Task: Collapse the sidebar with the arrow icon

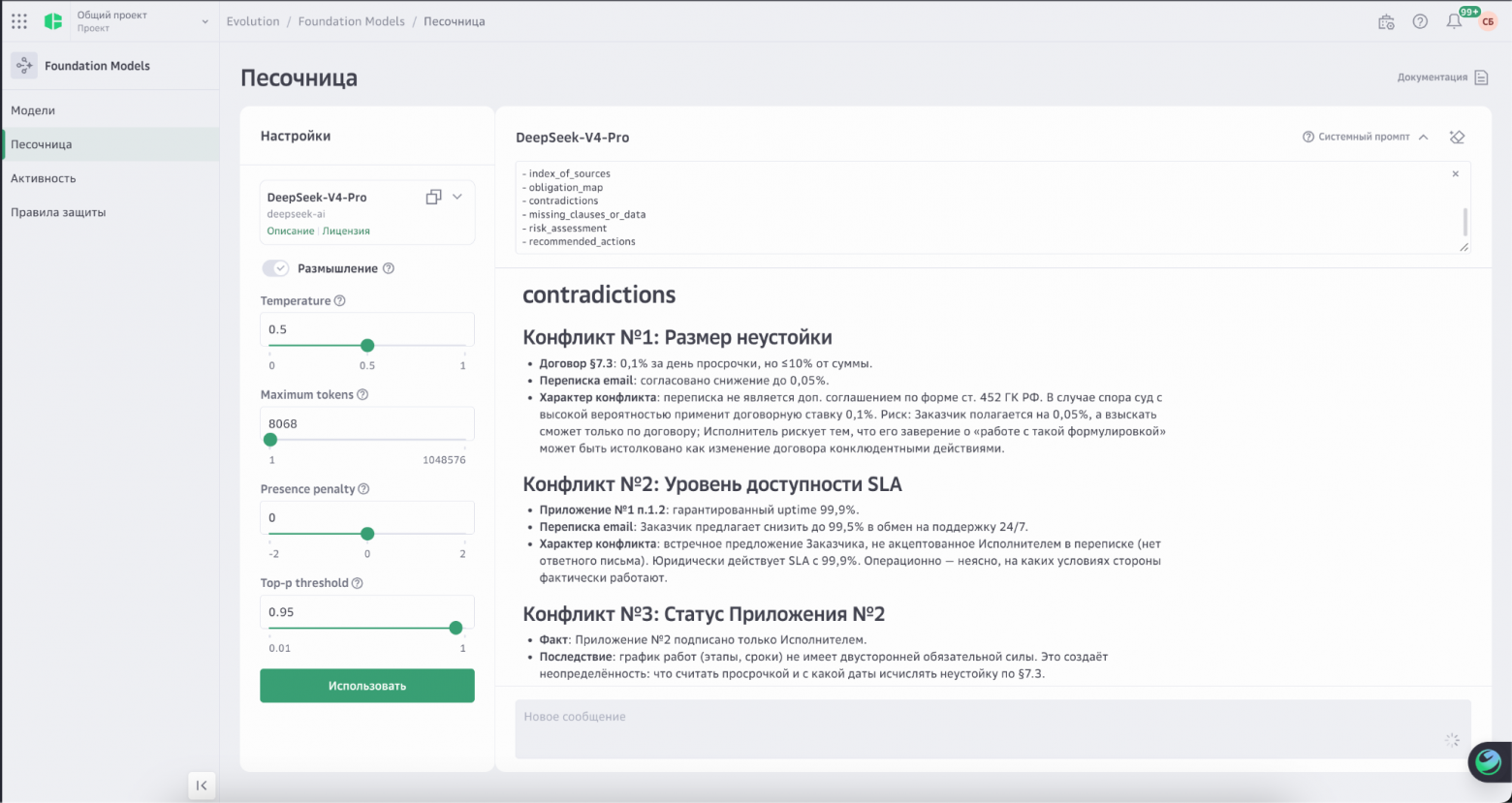Action: (x=202, y=786)
